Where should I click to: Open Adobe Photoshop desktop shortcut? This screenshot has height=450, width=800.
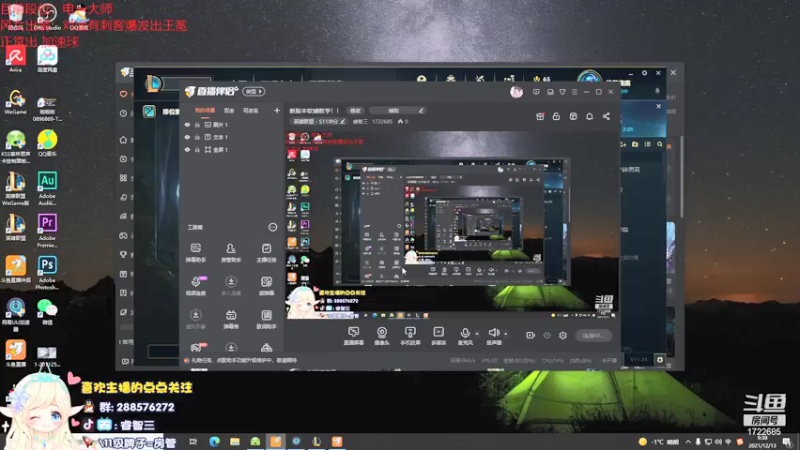tap(47, 273)
